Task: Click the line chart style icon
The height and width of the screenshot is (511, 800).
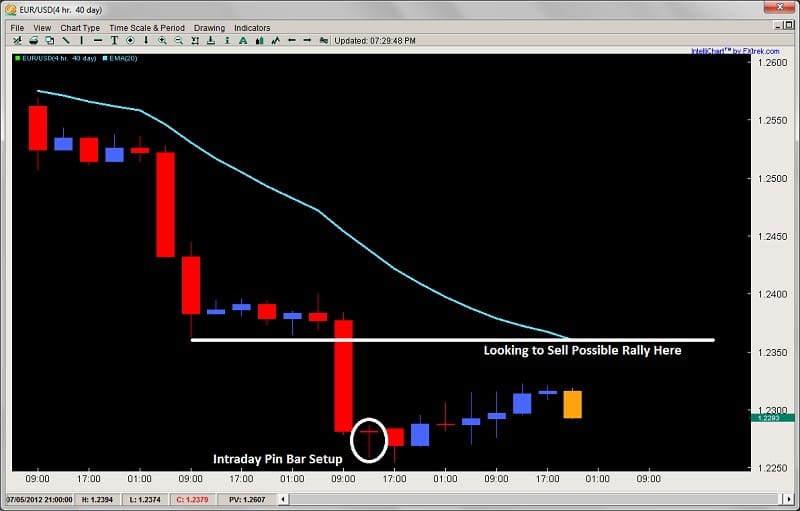Action: pyautogui.click(x=276, y=40)
